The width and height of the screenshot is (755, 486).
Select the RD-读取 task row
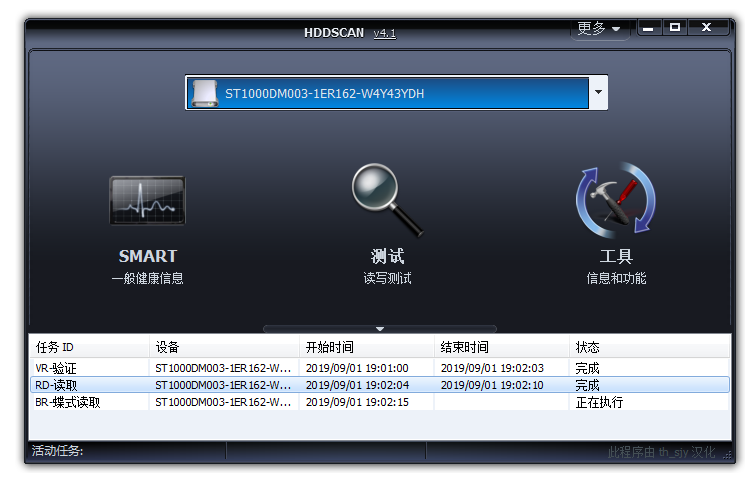click(90, 385)
